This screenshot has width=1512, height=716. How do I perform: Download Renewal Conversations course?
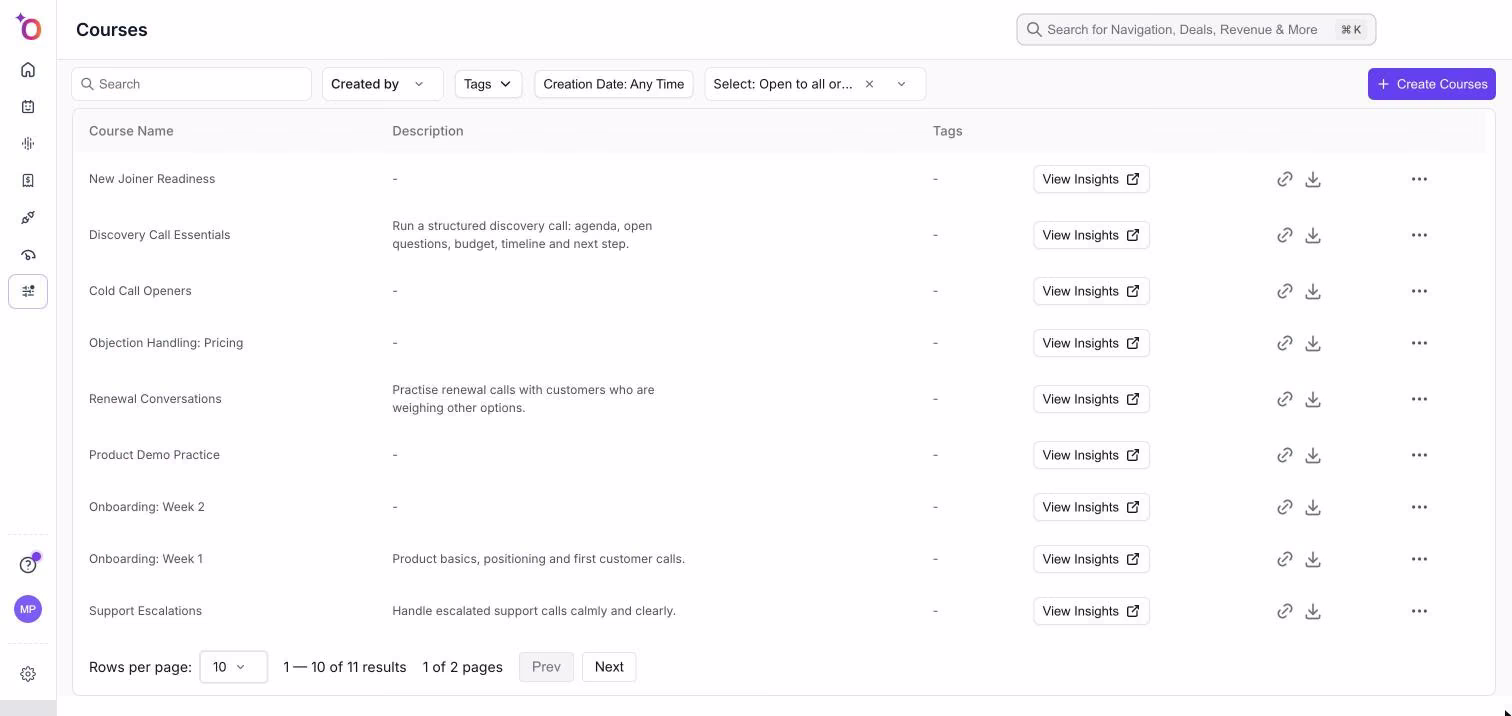[1313, 399]
